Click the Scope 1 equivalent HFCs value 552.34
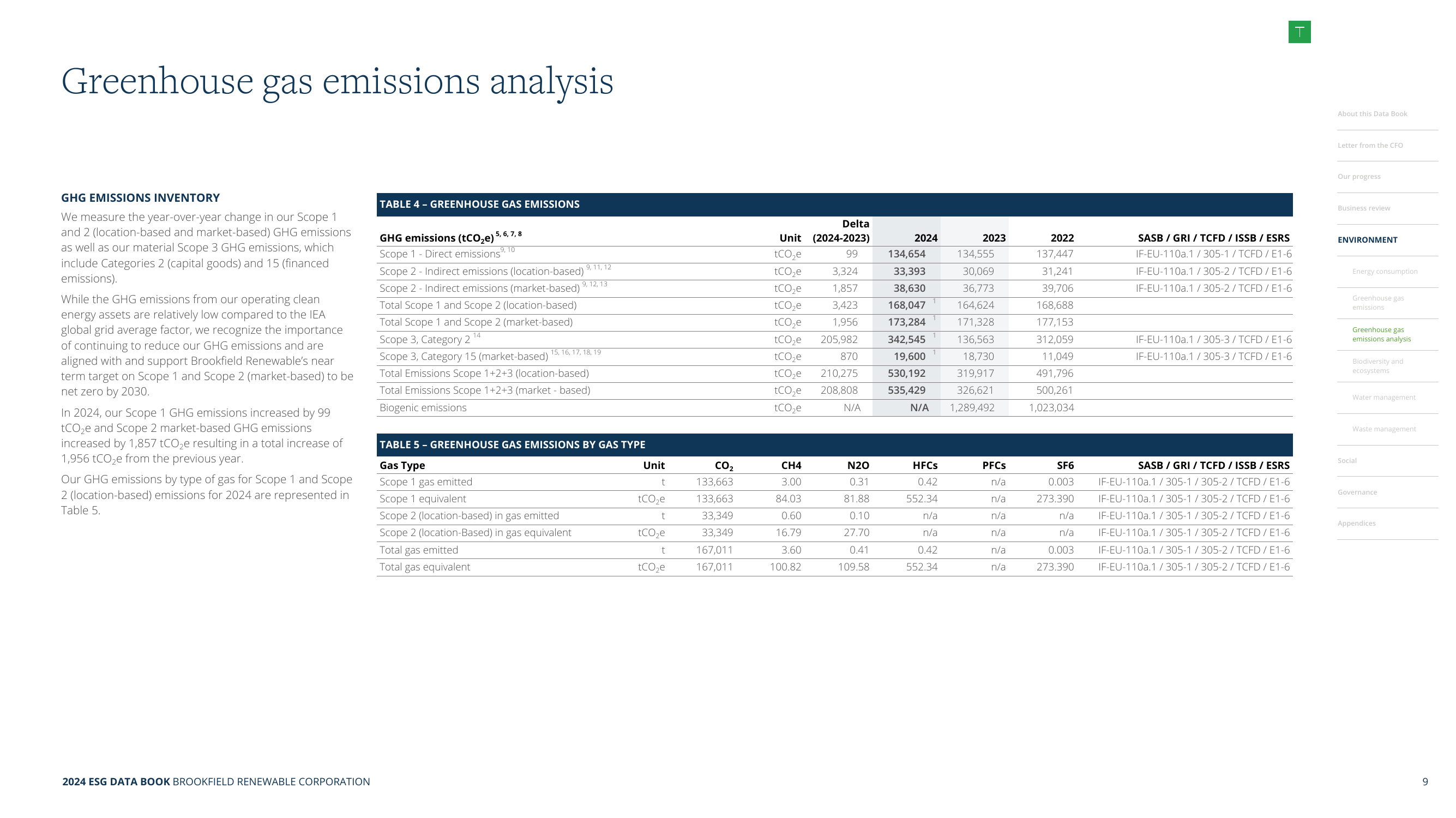1456x818 pixels. click(921, 498)
